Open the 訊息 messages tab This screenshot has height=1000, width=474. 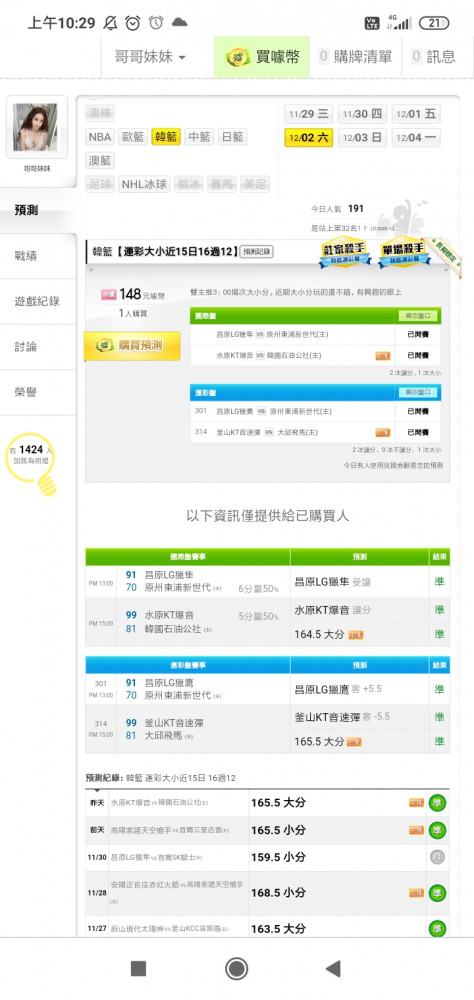tap(434, 57)
